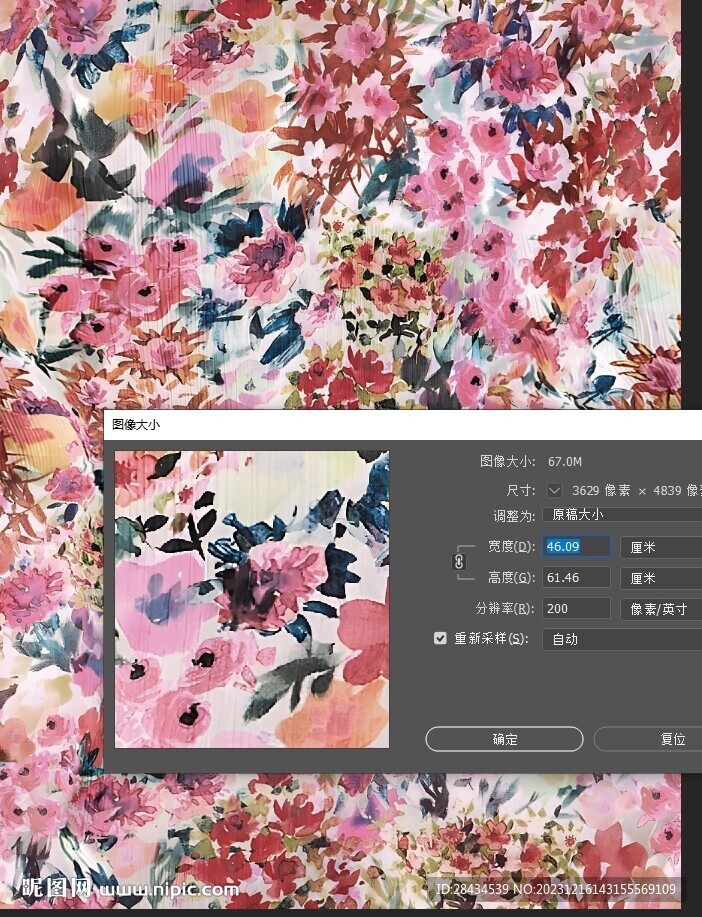The width and height of the screenshot is (702, 917).
Task: Open the width unit dropdown (厘米)
Action: coord(660,547)
